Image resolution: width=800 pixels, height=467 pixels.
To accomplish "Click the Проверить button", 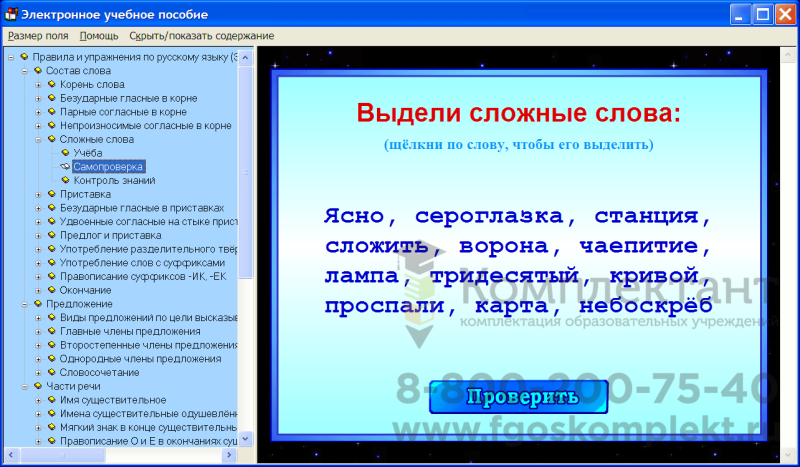I will 519,397.
